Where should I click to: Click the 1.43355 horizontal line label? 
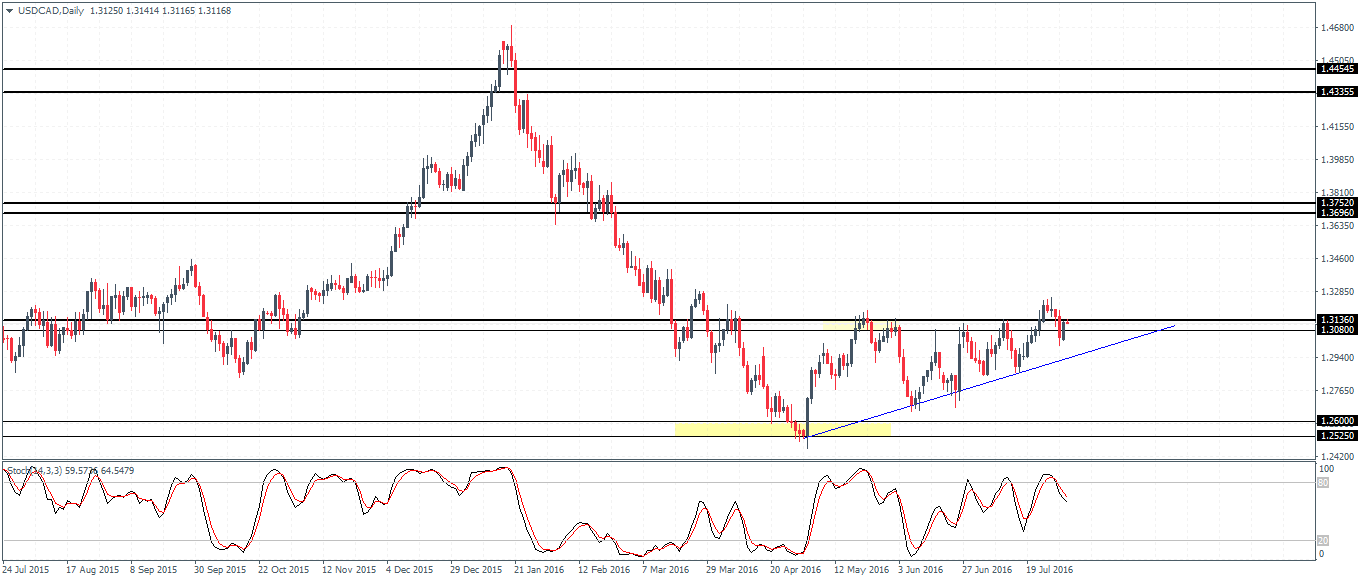pyautogui.click(x=1336, y=92)
